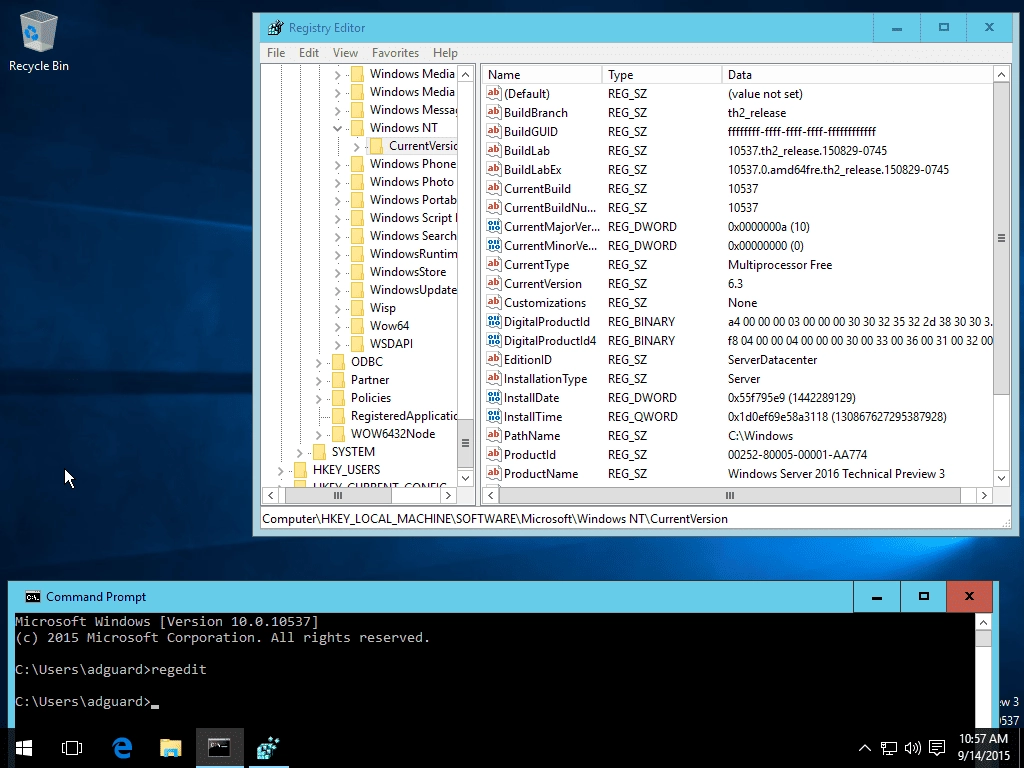Select the RegisteredApplications tree item
Screen dimensions: 1024x768
click(x=404, y=416)
